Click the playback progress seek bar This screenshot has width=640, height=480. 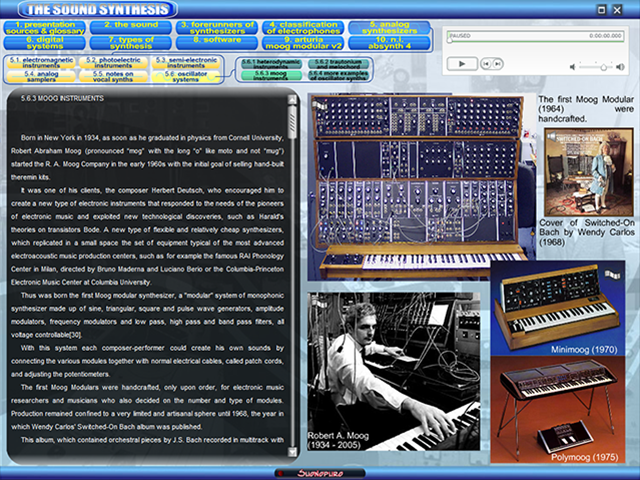pos(535,41)
